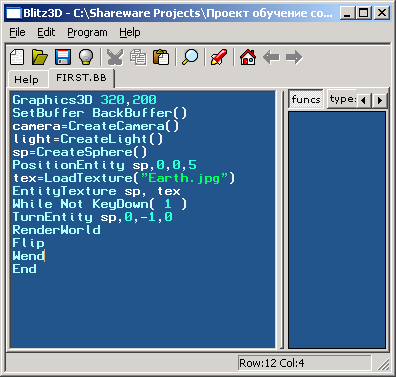Viewport: 396px width, 377px height.
Task: Select the funcs tab in side panel
Action: tap(306, 99)
